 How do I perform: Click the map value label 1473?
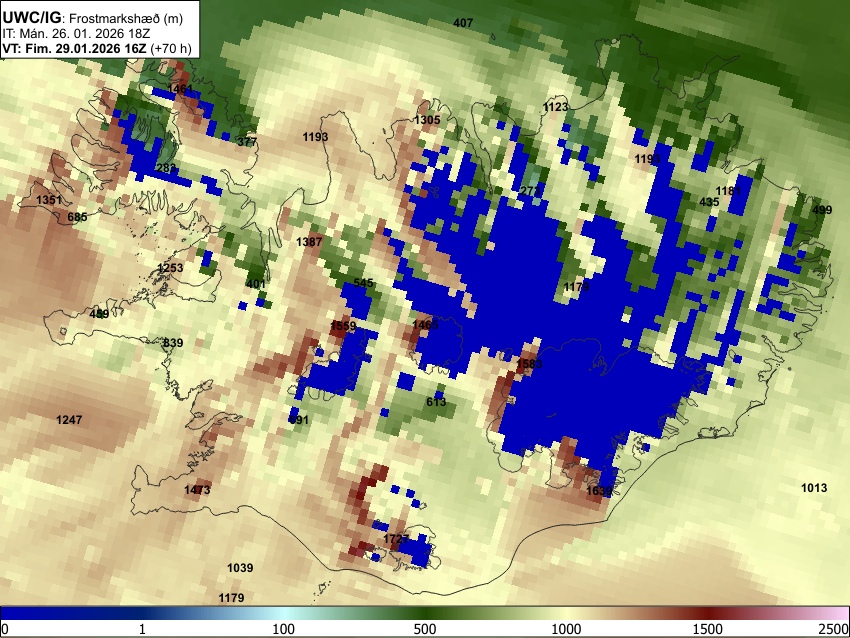pyautogui.click(x=197, y=490)
